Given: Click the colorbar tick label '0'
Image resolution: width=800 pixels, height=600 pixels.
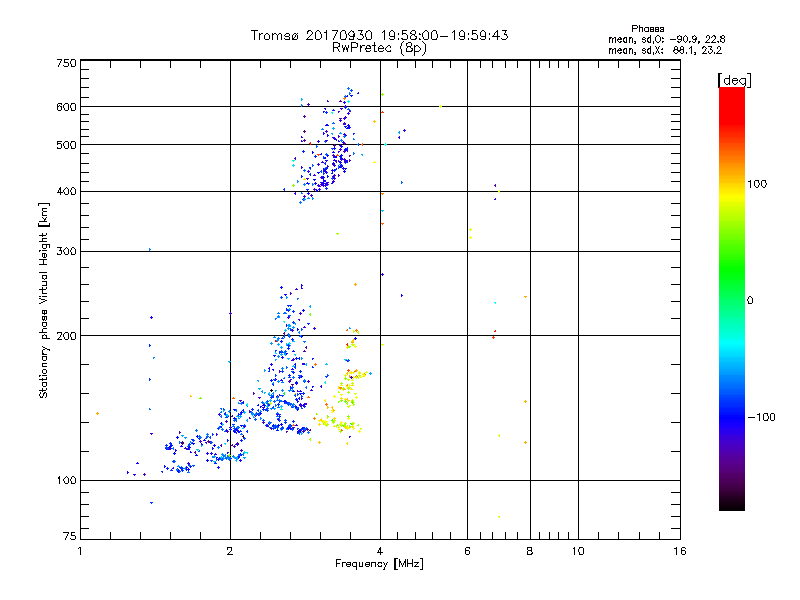Looking at the screenshot, I should [750, 300].
